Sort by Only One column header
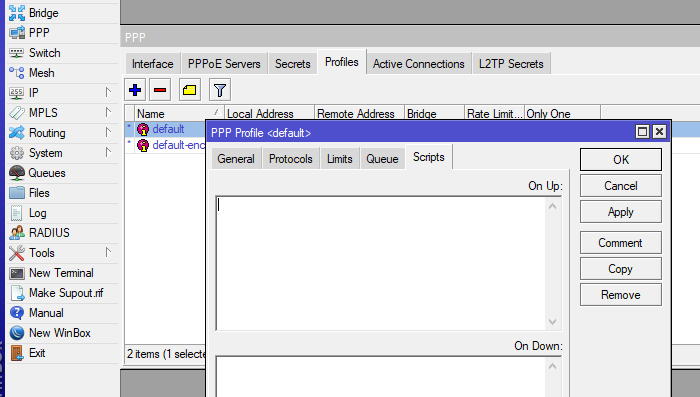The height and width of the screenshot is (397, 700). point(562,113)
